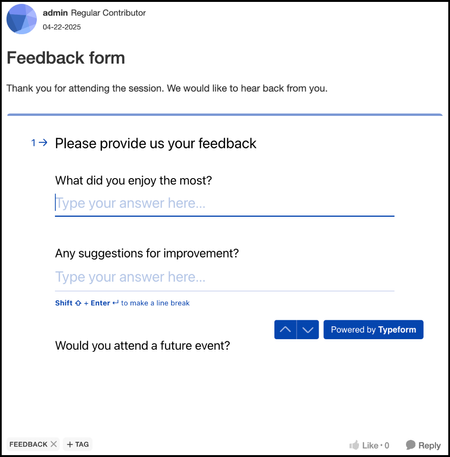This screenshot has height=457, width=450.
Task: Click the 04-22-2025 post date
Action: click(62, 27)
